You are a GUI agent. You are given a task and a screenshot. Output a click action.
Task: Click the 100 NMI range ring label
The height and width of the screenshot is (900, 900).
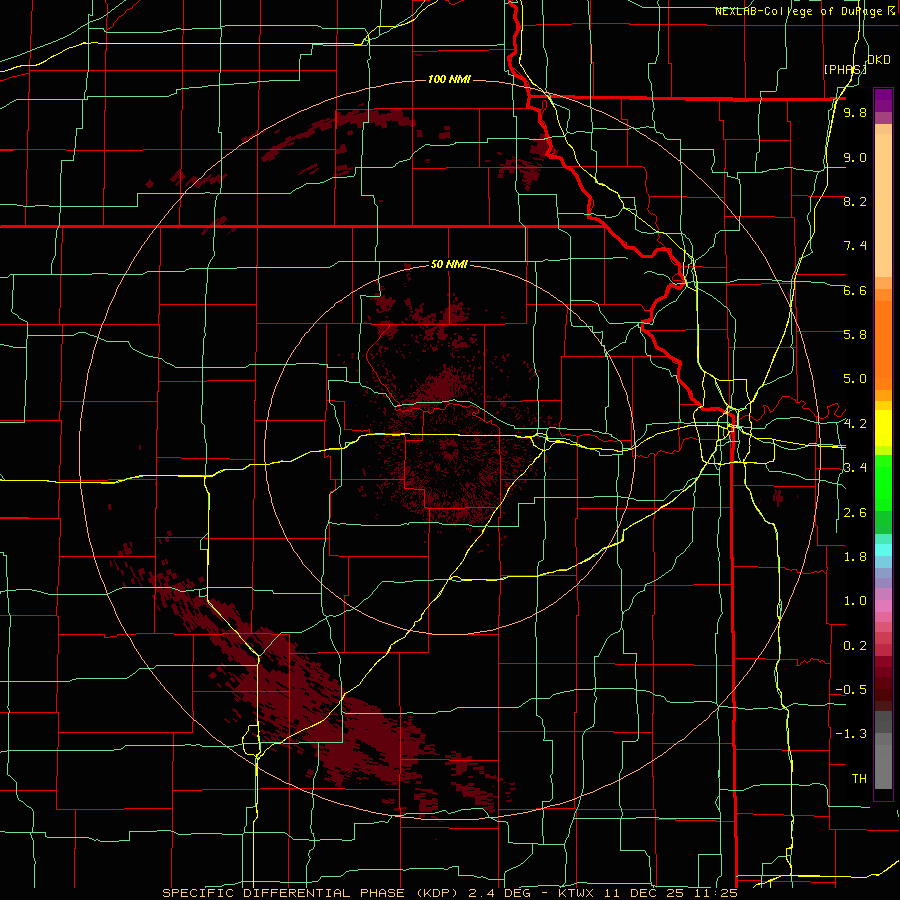point(449,79)
